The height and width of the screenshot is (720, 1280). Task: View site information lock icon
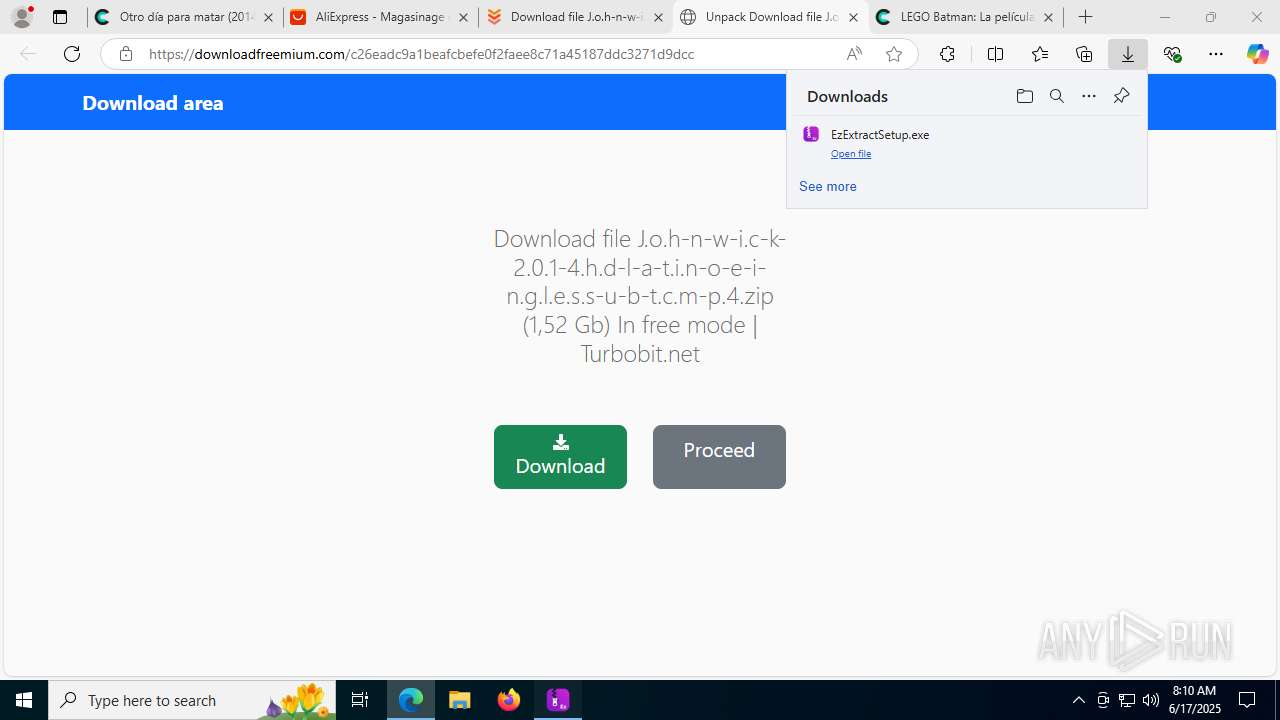(125, 54)
